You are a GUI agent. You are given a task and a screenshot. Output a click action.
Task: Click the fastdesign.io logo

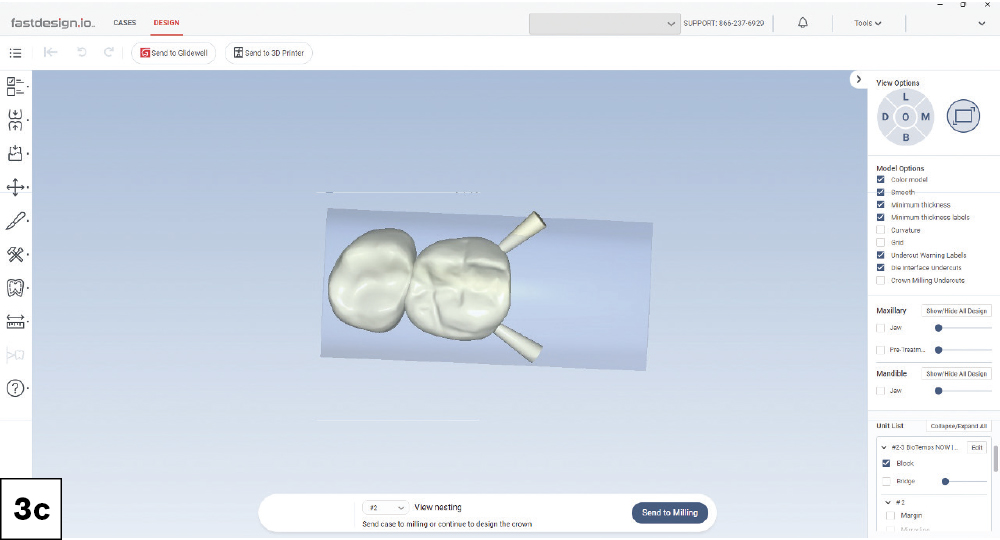coord(52,23)
